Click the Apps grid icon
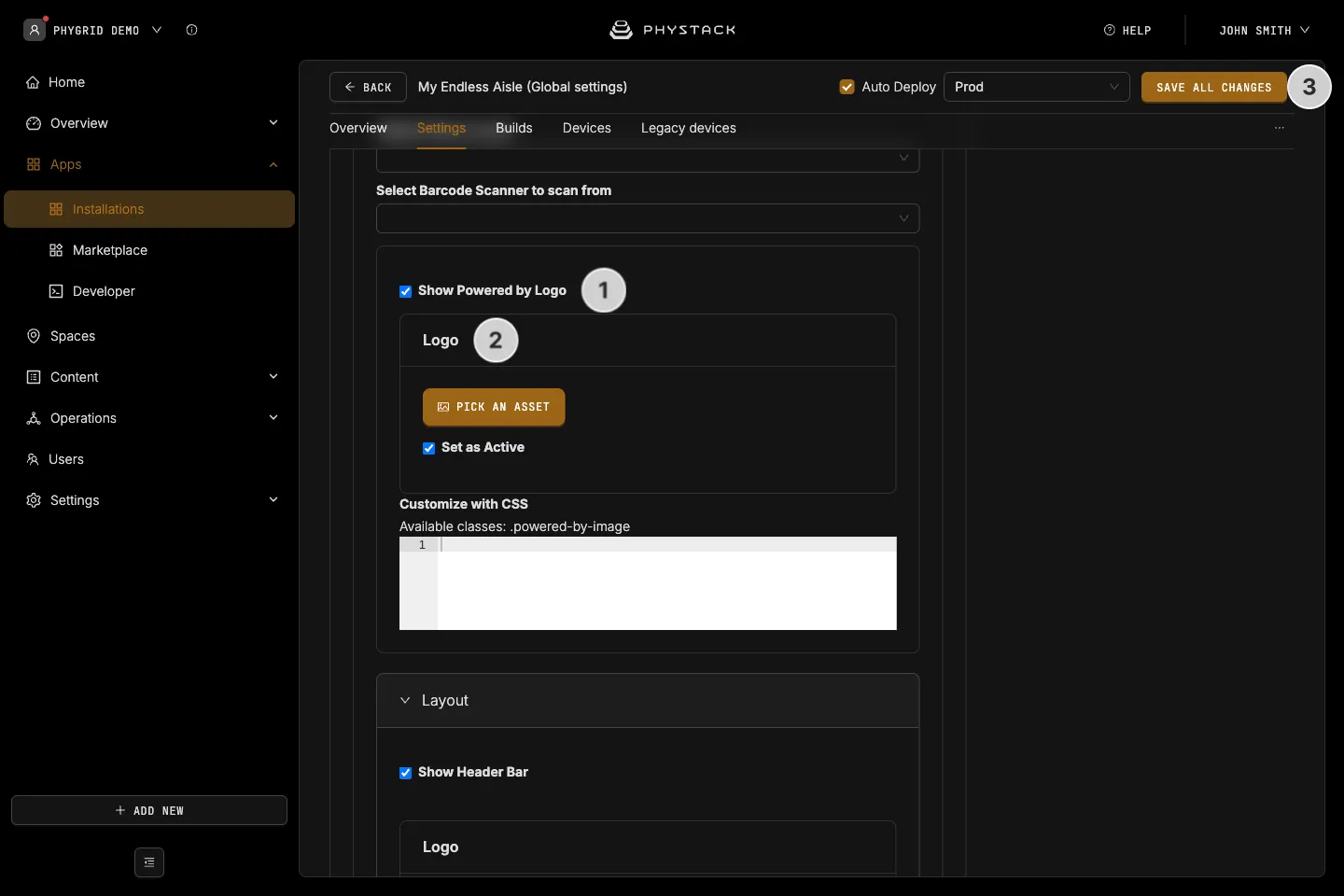The height and width of the screenshot is (896, 1344). tap(34, 164)
